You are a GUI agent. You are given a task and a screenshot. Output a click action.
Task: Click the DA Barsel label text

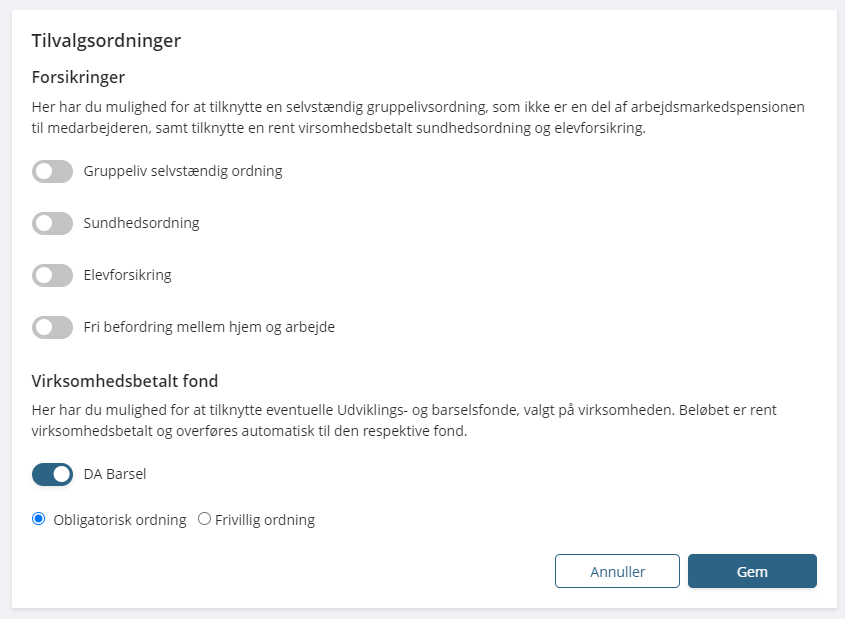[115, 474]
